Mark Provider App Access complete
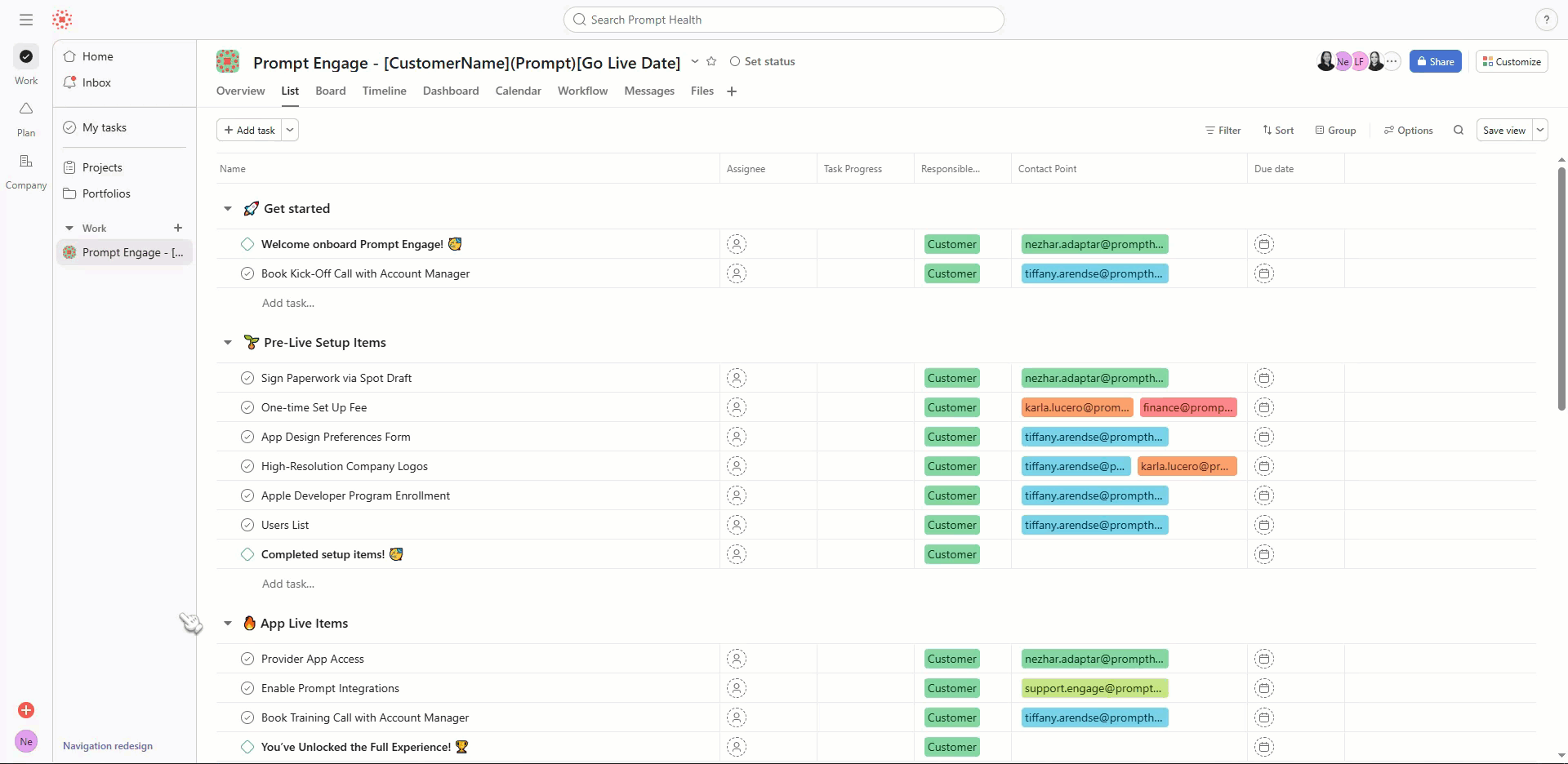The width and height of the screenshot is (1568, 764). pos(247,659)
